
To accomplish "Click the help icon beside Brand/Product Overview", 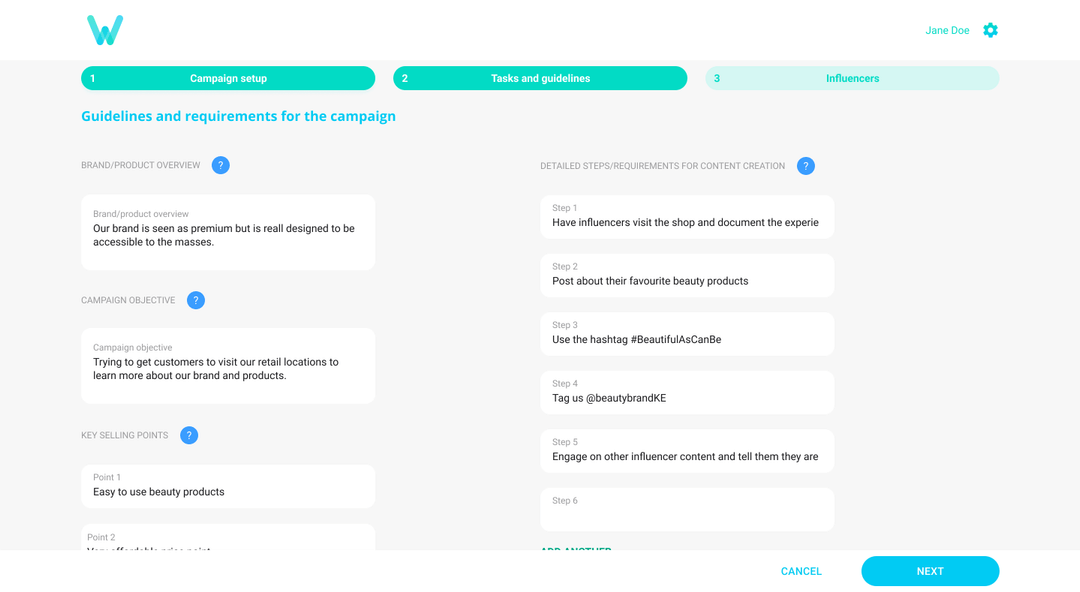I will tap(221, 165).
